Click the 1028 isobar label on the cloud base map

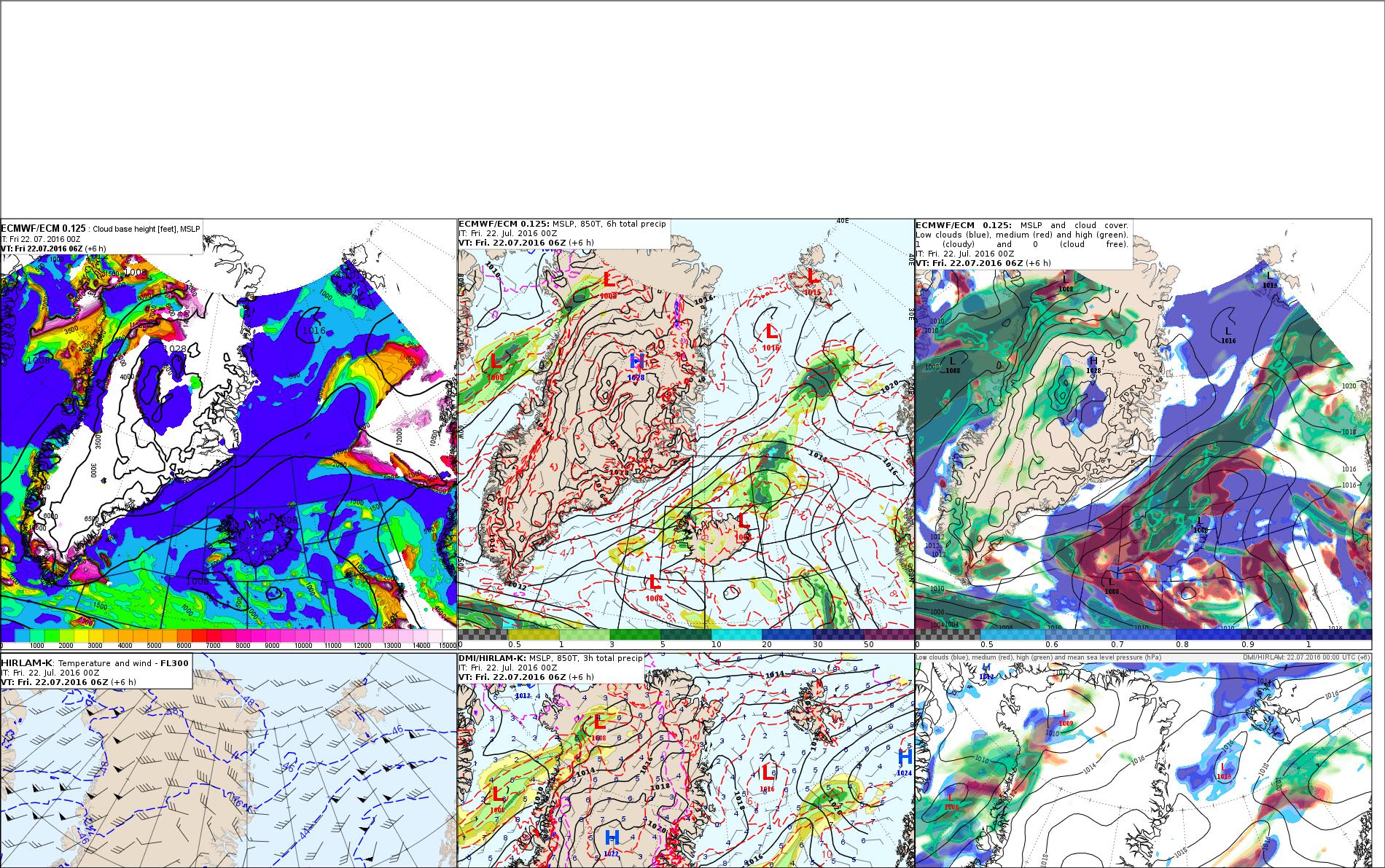176,349
